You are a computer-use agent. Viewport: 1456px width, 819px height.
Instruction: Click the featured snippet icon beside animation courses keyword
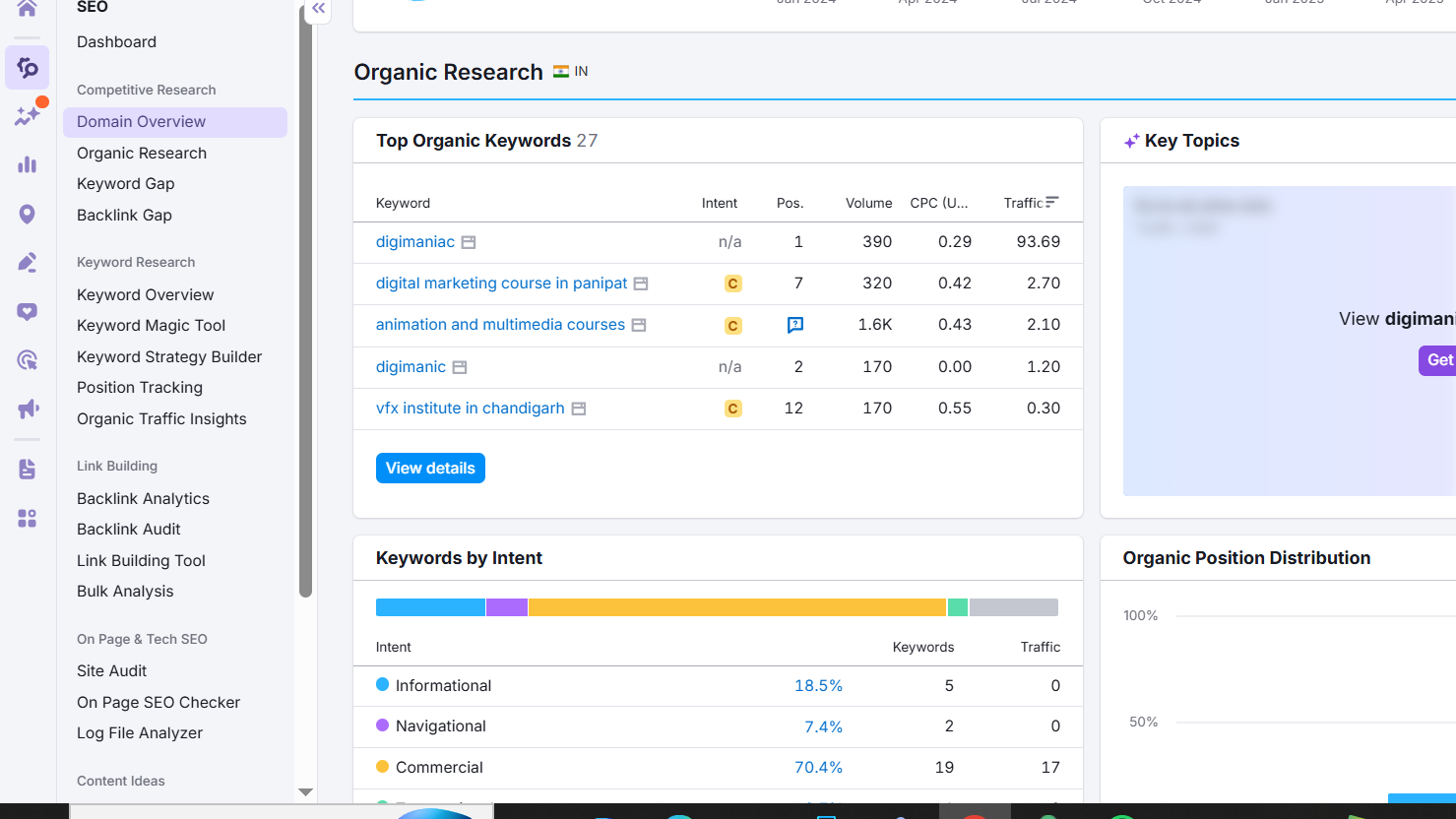tap(641, 325)
